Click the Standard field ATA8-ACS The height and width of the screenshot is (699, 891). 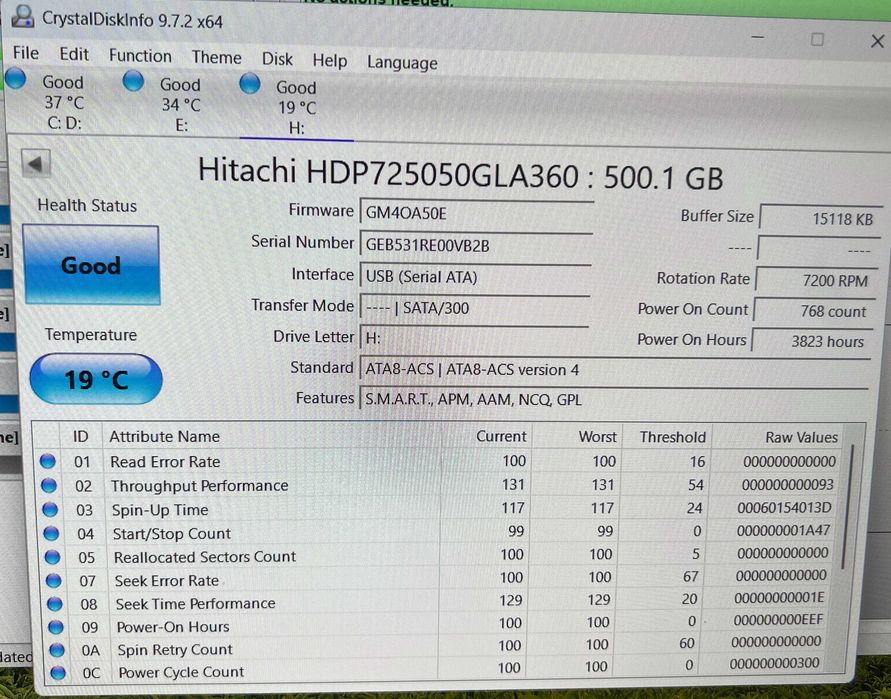[615, 369]
